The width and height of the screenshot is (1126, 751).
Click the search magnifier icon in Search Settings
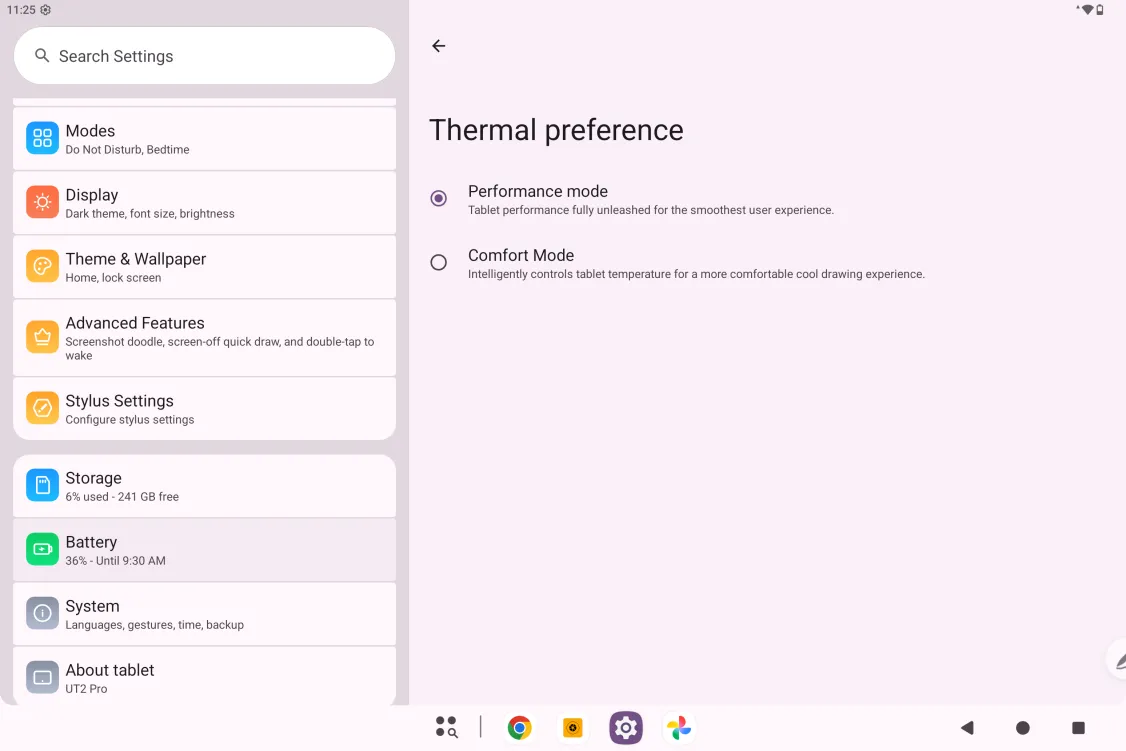(42, 55)
